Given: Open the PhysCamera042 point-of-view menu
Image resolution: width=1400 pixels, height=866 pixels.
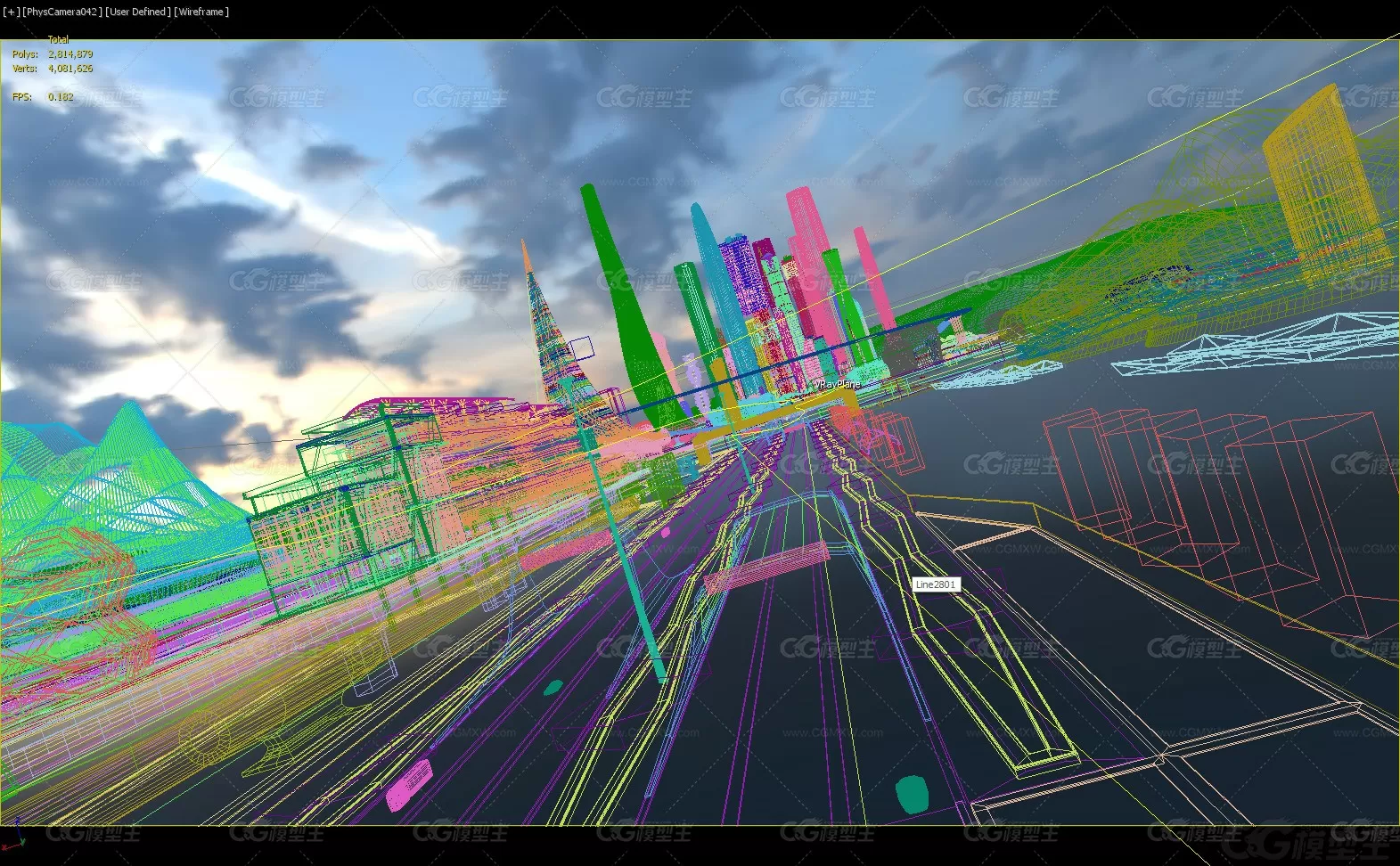Looking at the screenshot, I should 62,12.
